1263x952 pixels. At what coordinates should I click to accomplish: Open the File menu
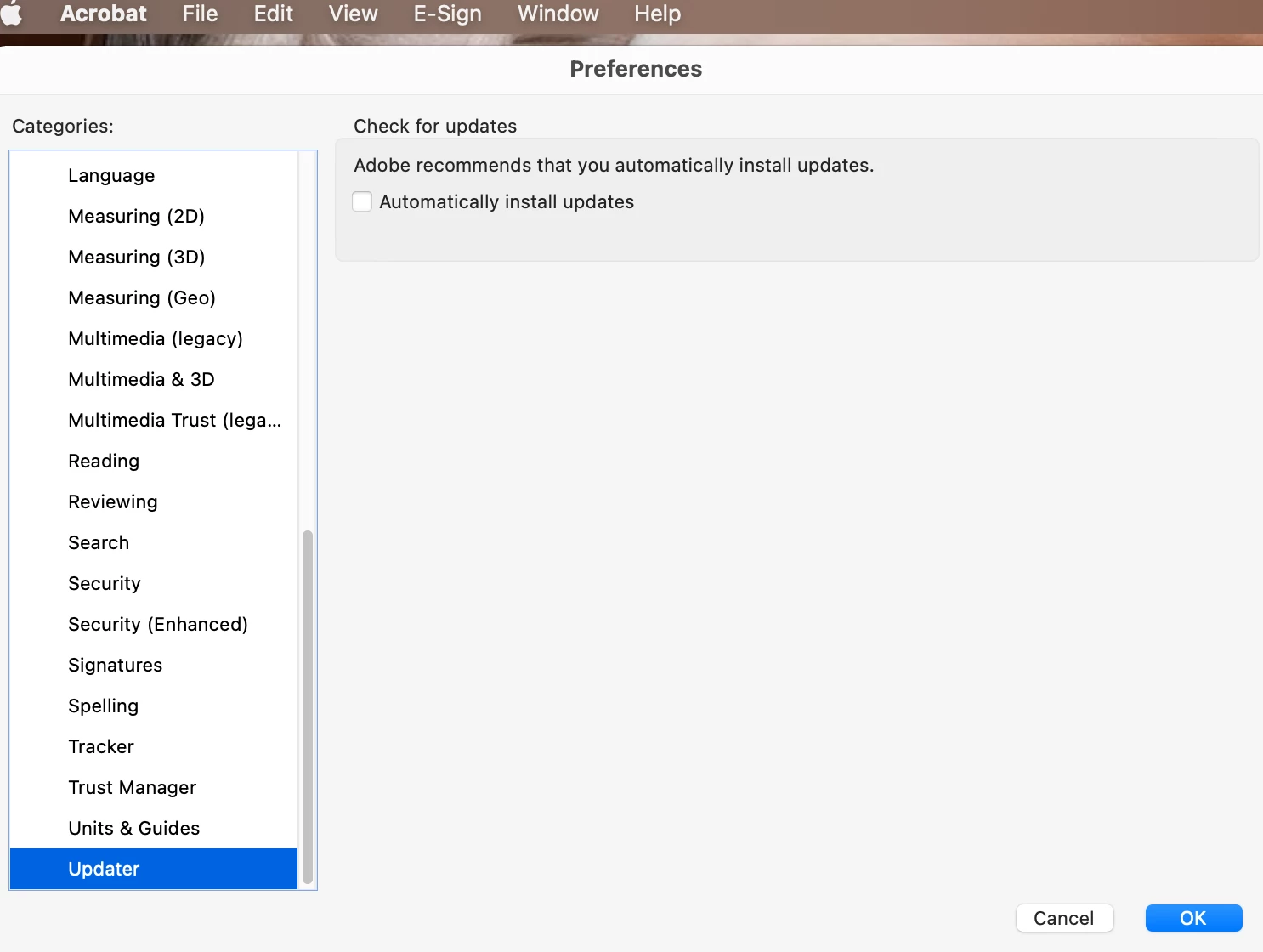[200, 14]
